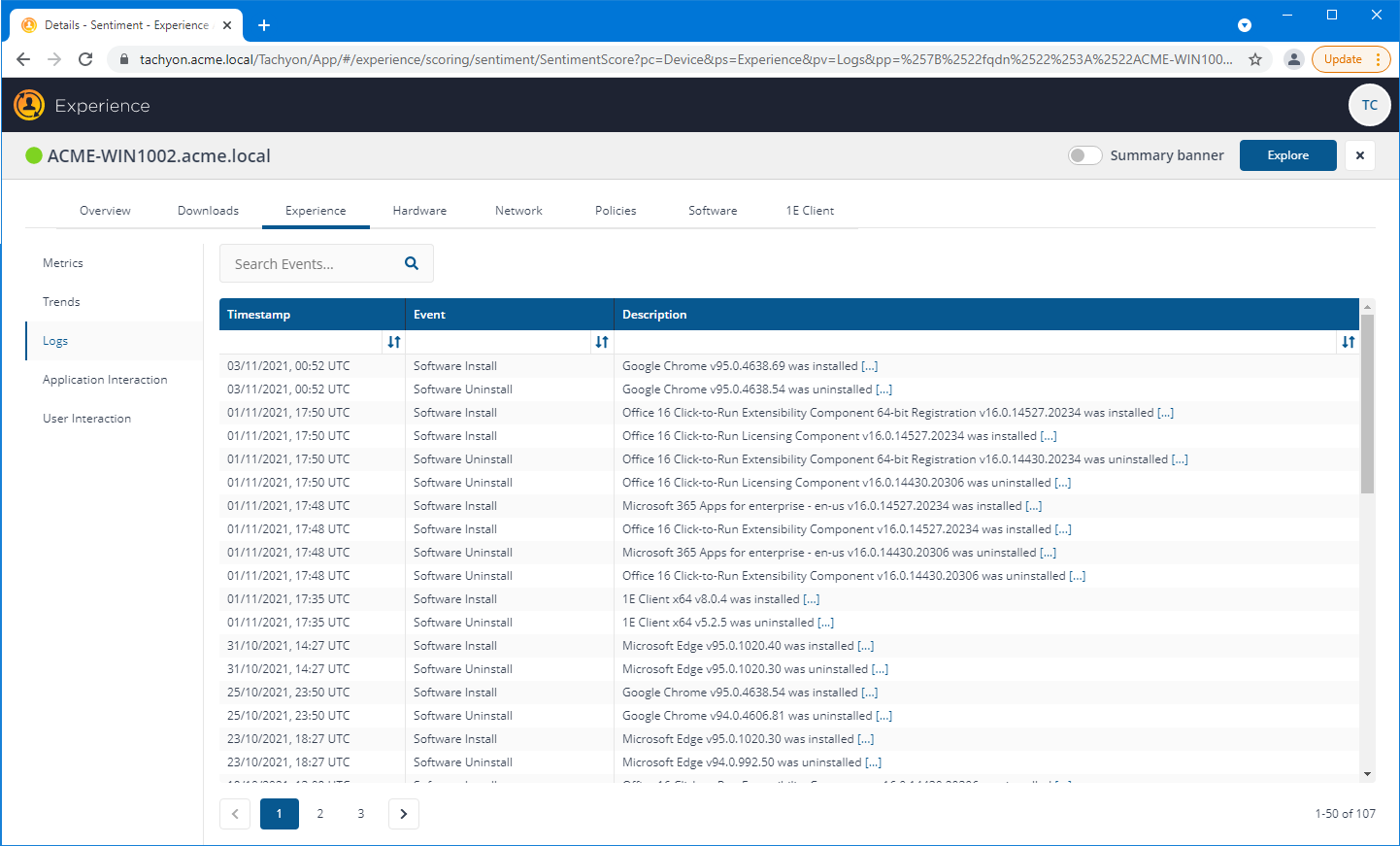1400x846 pixels.
Task: Open User Interaction side menu item
Action: coord(86,419)
